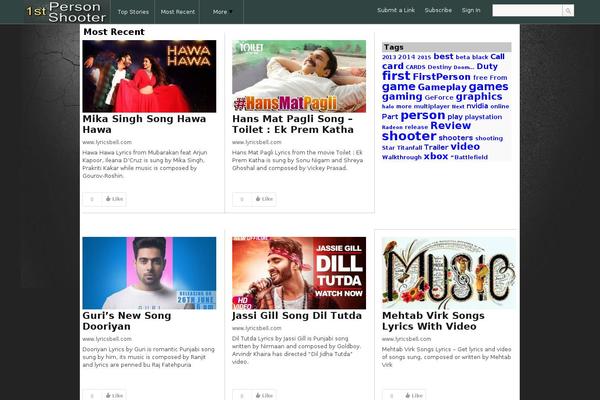The width and height of the screenshot is (600, 400).
Task: Select the 'Titanfall' tag
Action: pos(409,148)
